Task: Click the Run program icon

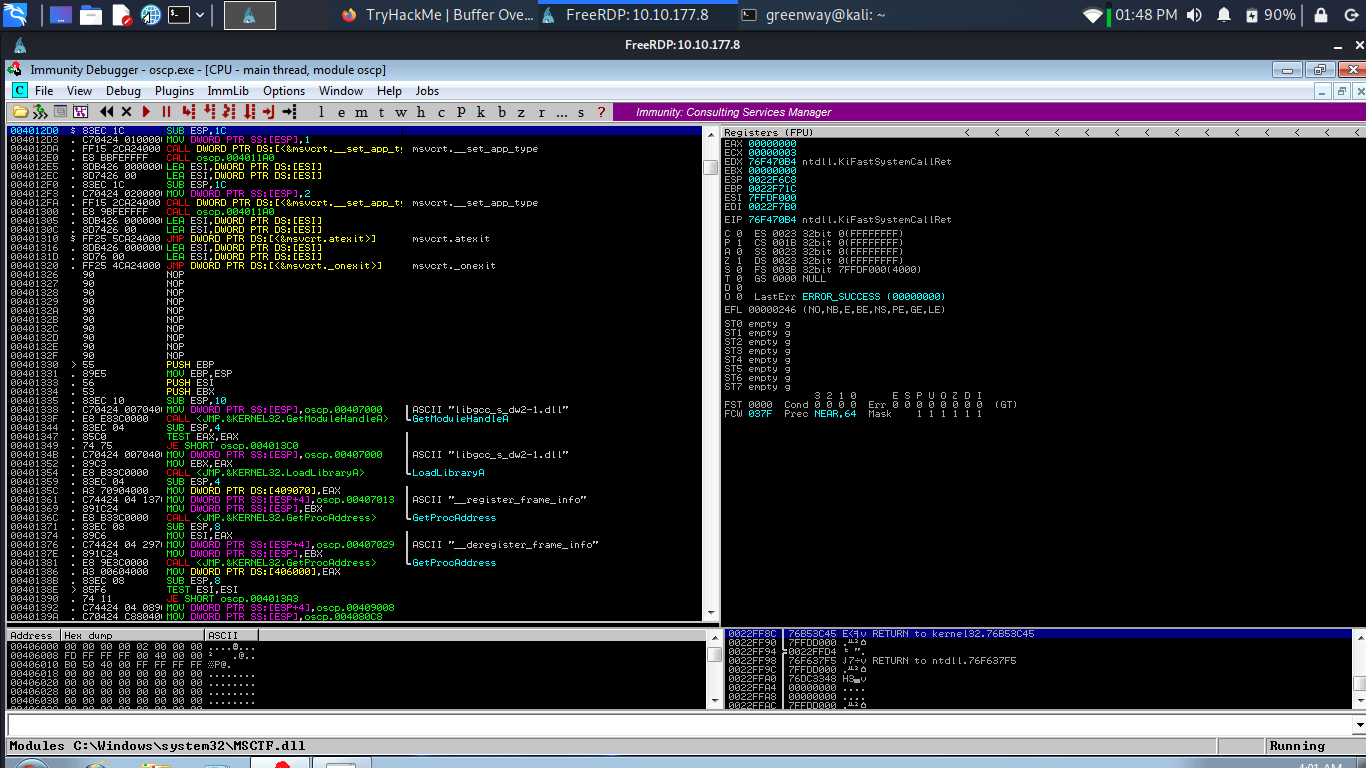Action: click(x=145, y=112)
